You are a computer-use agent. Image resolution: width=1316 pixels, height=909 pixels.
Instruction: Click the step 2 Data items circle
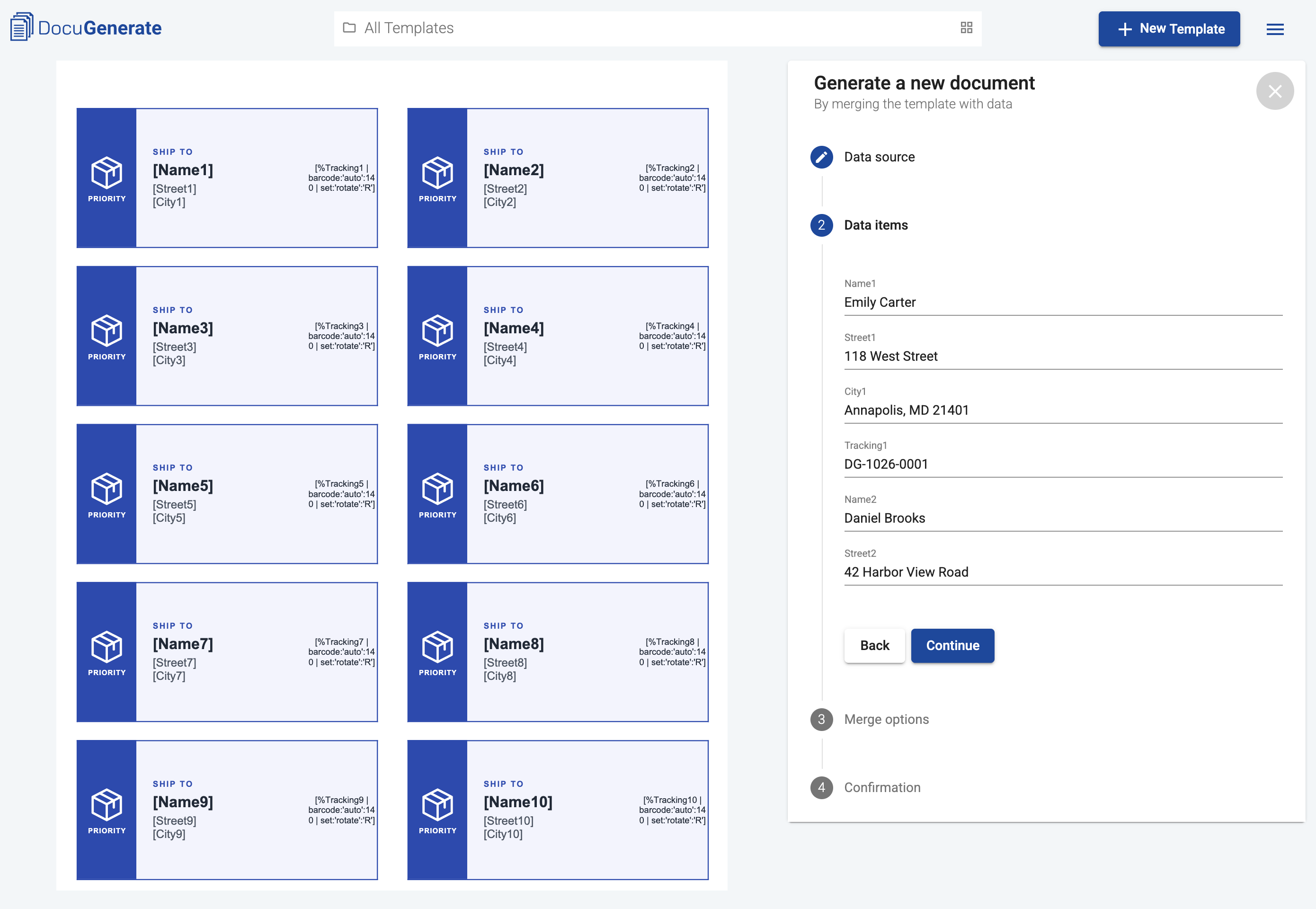click(x=821, y=225)
